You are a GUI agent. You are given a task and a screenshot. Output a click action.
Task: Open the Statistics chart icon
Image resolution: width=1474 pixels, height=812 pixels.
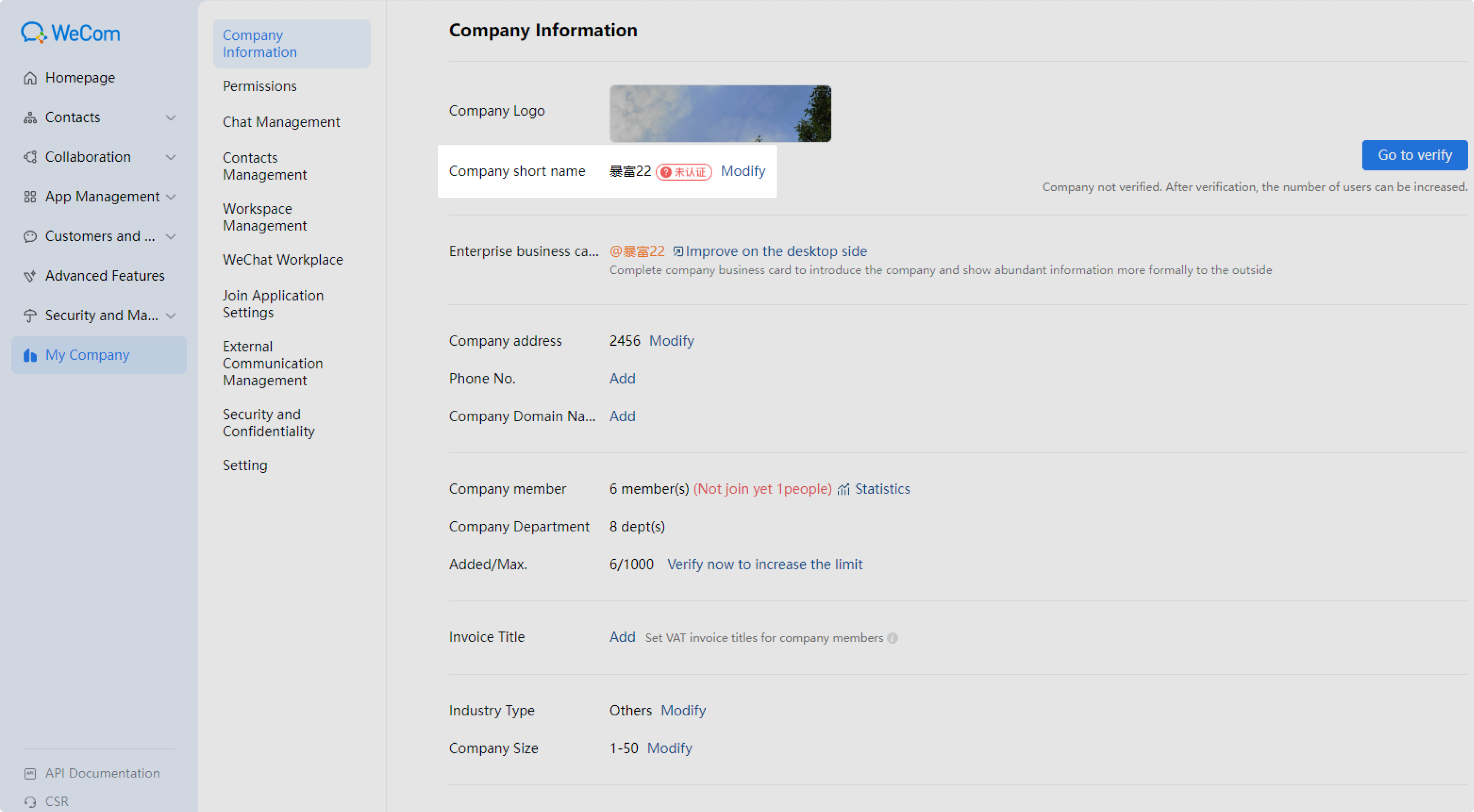pyautogui.click(x=843, y=490)
